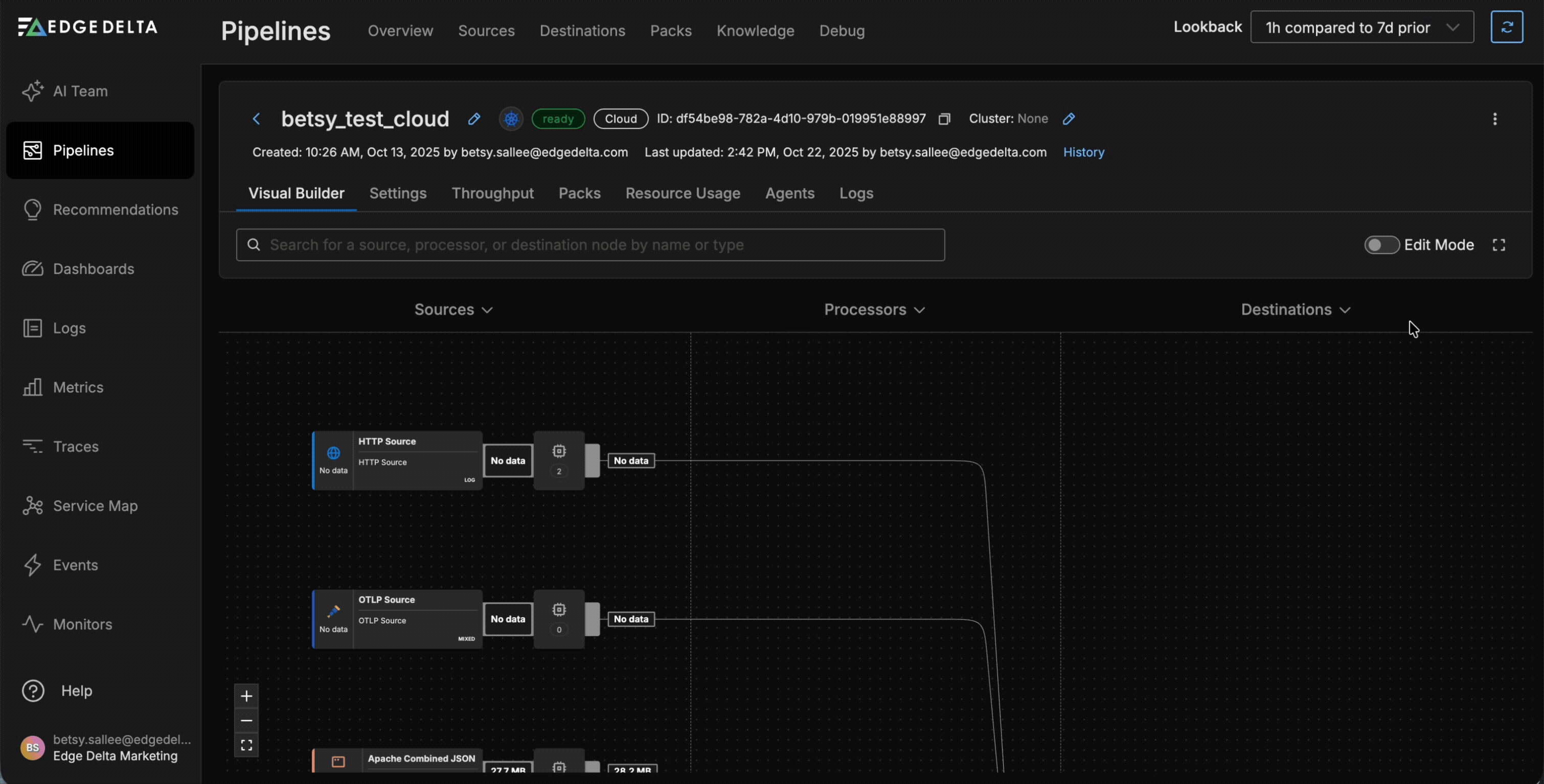Collapse the Processors column header

(874, 309)
